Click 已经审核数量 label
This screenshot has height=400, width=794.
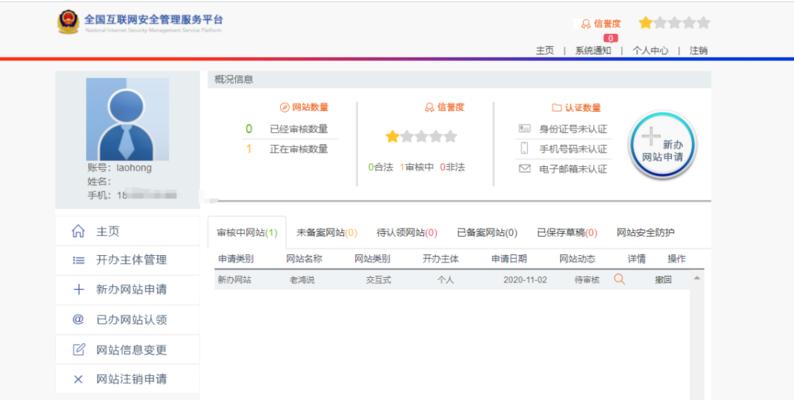point(299,129)
